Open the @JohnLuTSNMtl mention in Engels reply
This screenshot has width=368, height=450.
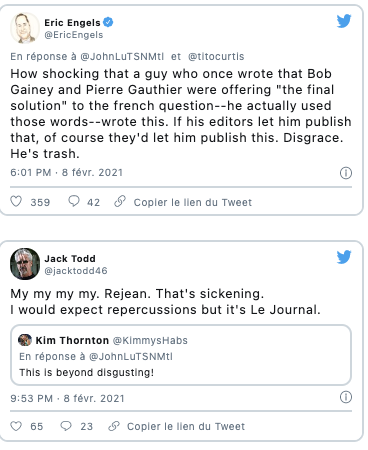[x=122, y=56]
